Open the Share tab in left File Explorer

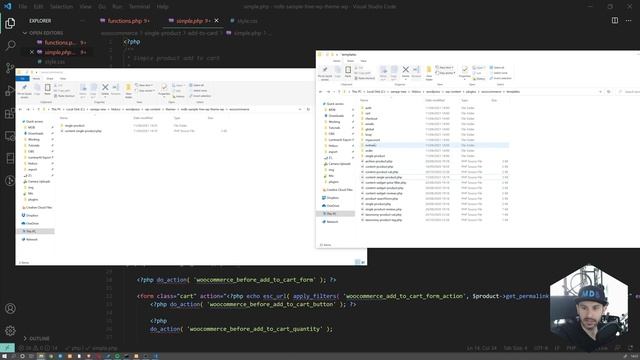point(49,78)
